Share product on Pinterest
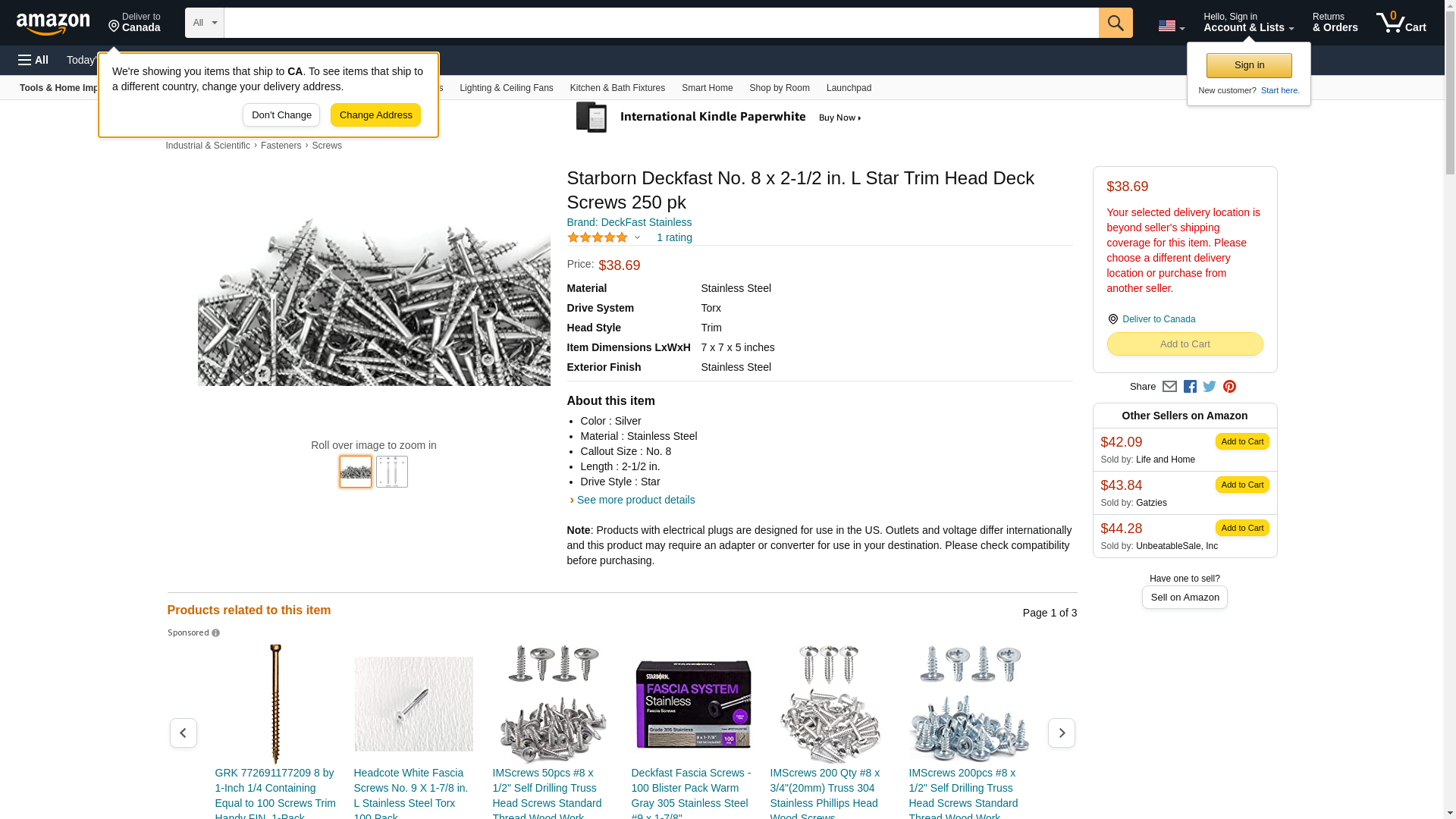 (x=1229, y=387)
